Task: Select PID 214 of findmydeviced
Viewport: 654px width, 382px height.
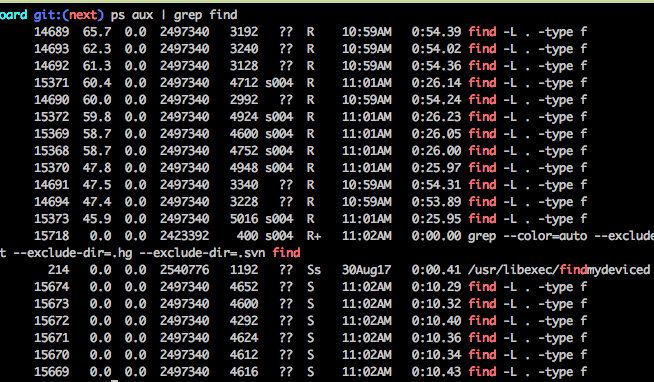Action: point(58,270)
